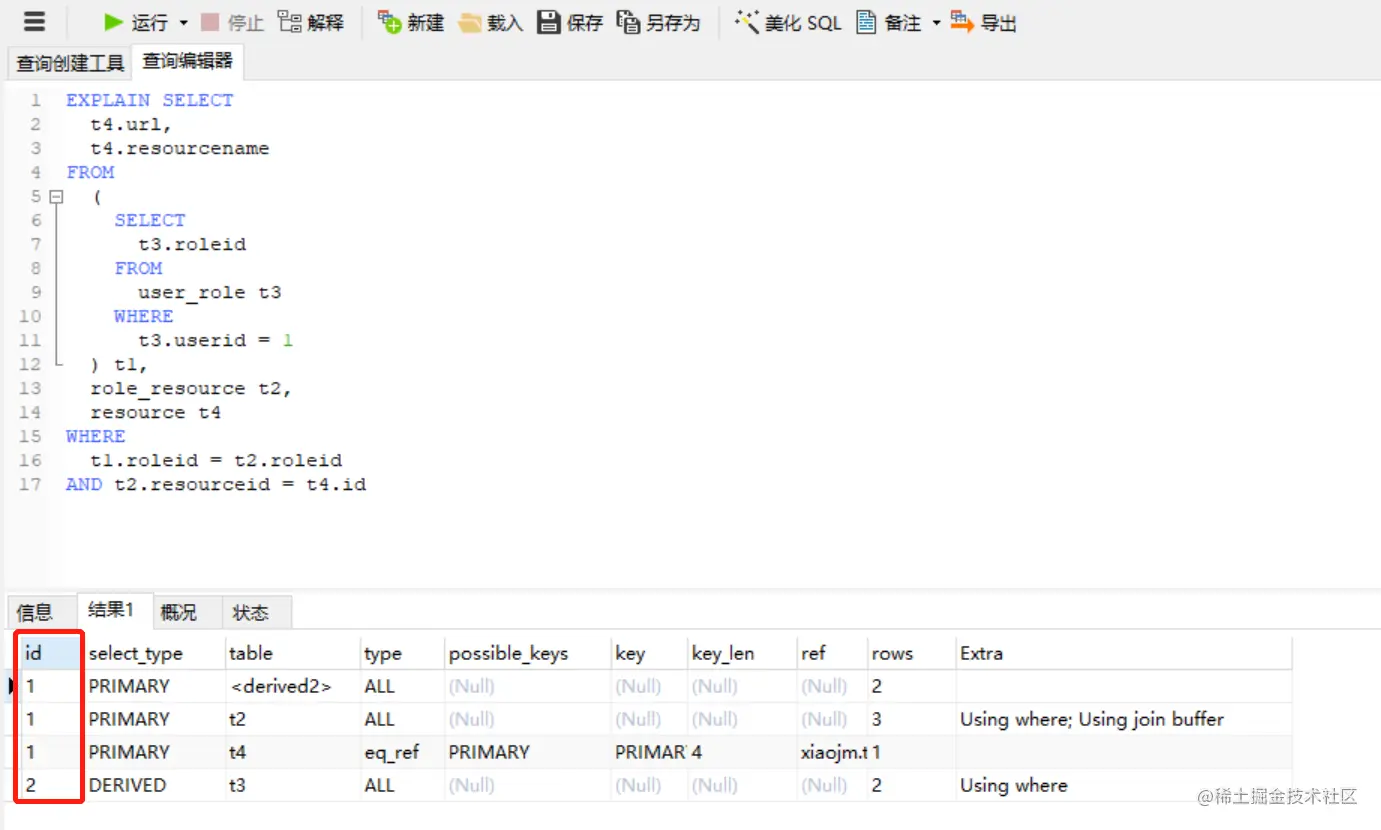The image size is (1381, 830).
Task: Click the 另存为 (Save As) label
Action: coord(673,23)
